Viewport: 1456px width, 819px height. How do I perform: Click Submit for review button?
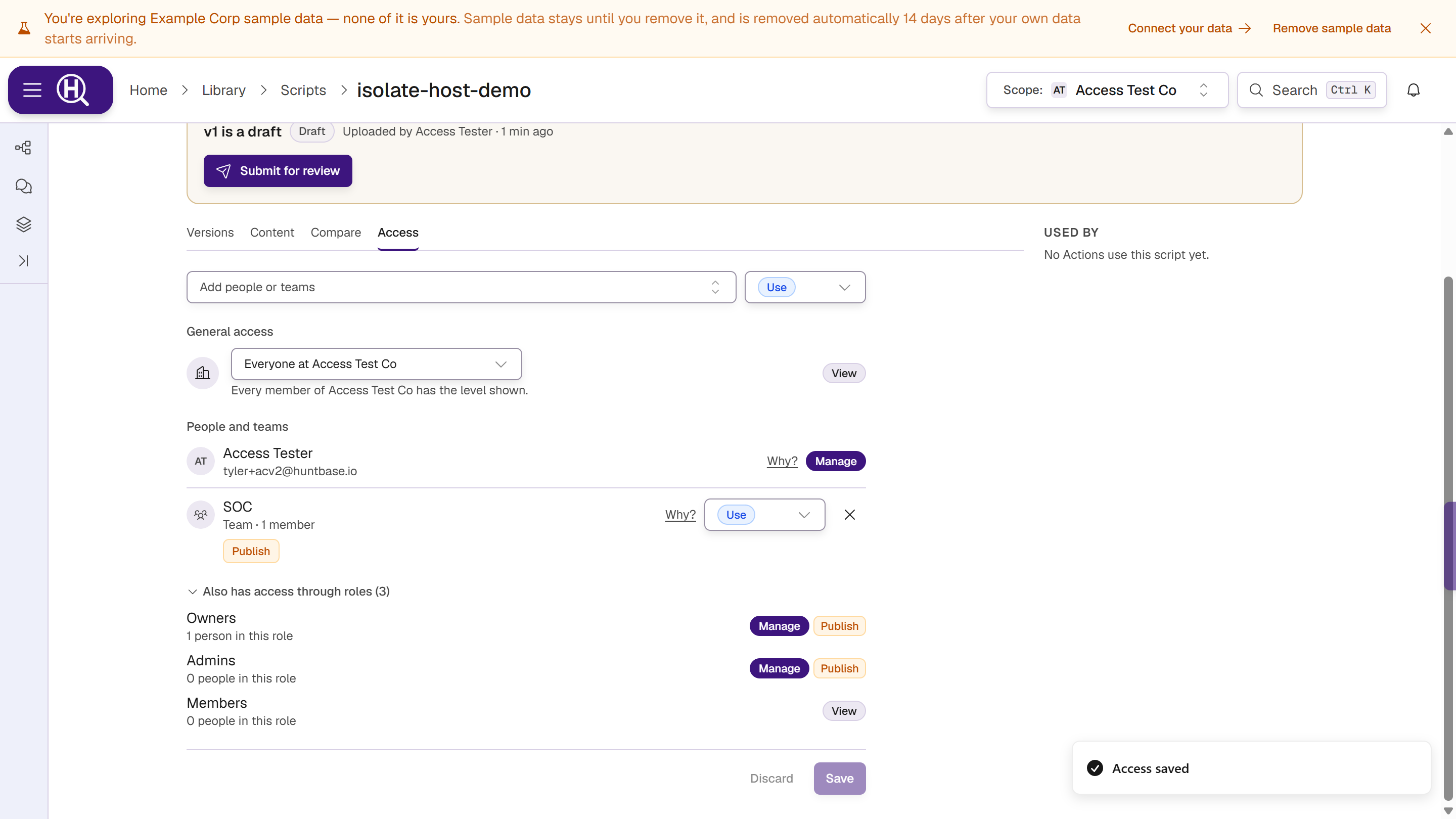click(278, 171)
